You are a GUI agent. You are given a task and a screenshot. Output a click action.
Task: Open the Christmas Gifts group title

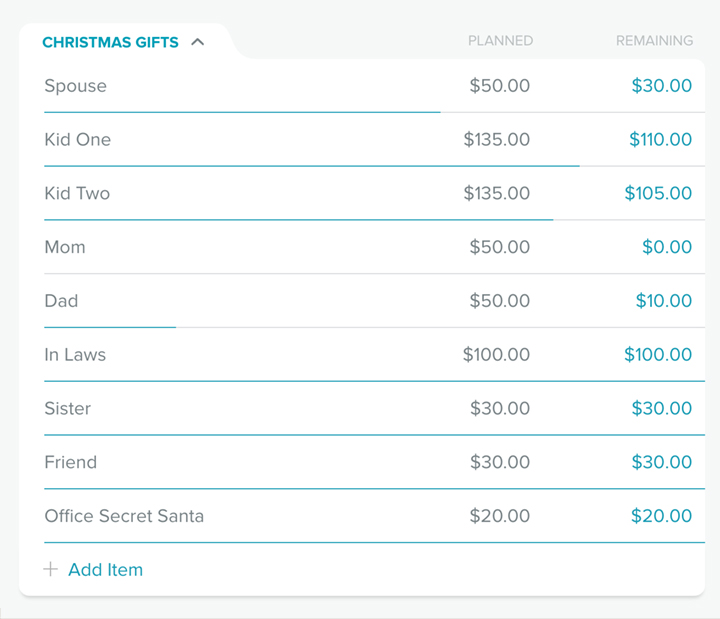[110, 42]
